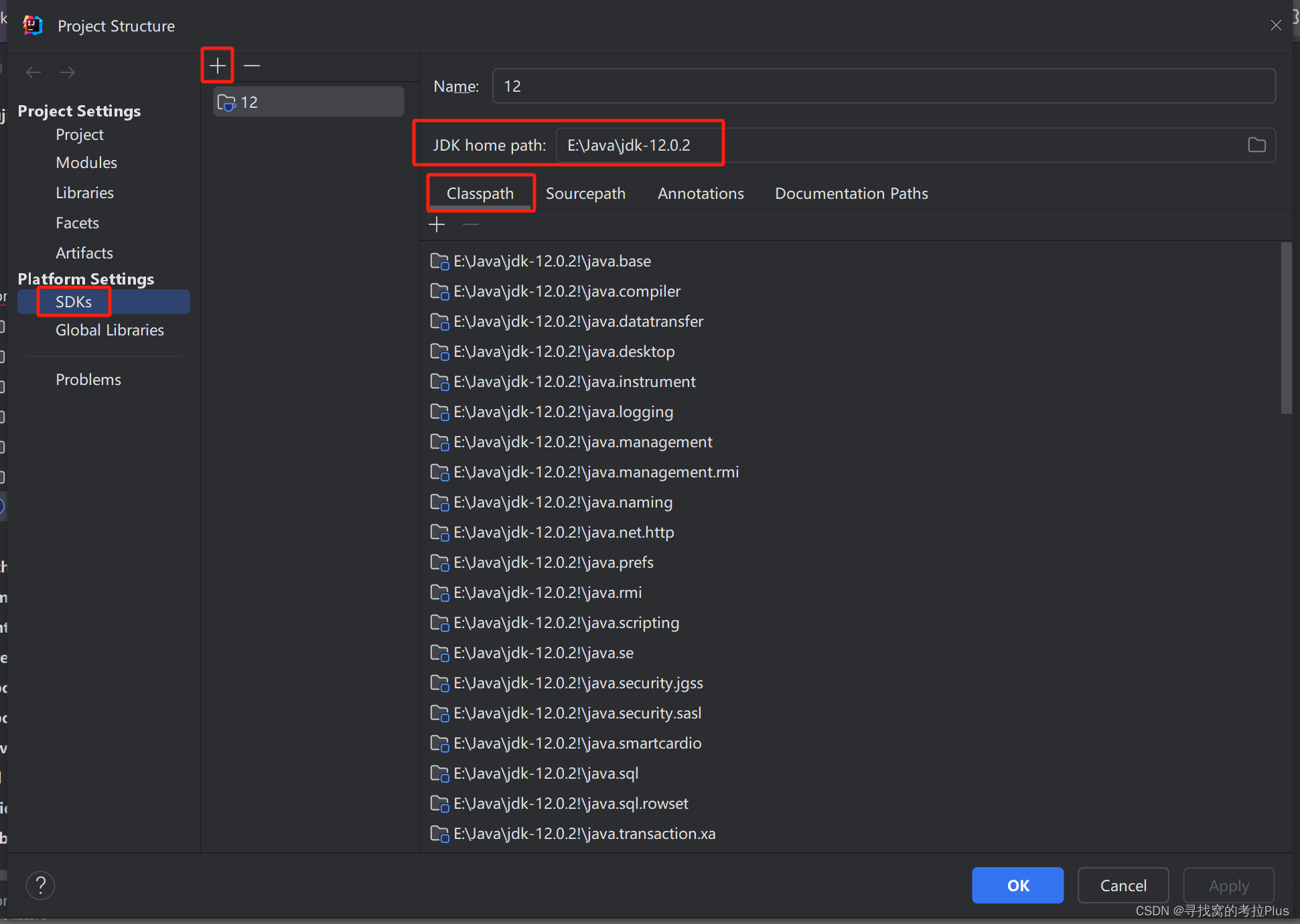Click folder icon of java.prefs entry
The image size is (1300, 924).
tap(439, 562)
